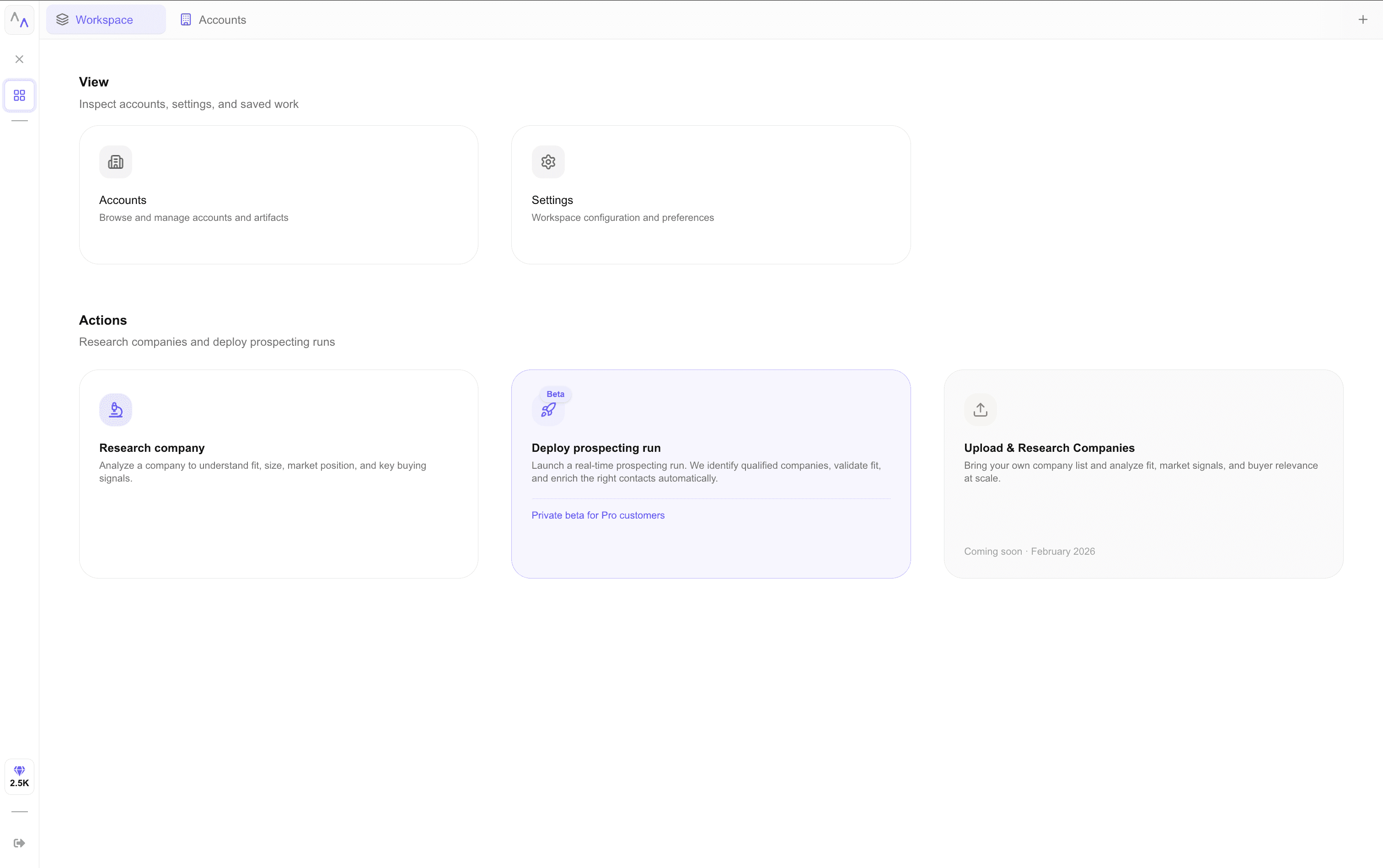Select the Accounts building icon
This screenshot has width=1383, height=868.
pyautogui.click(x=115, y=162)
